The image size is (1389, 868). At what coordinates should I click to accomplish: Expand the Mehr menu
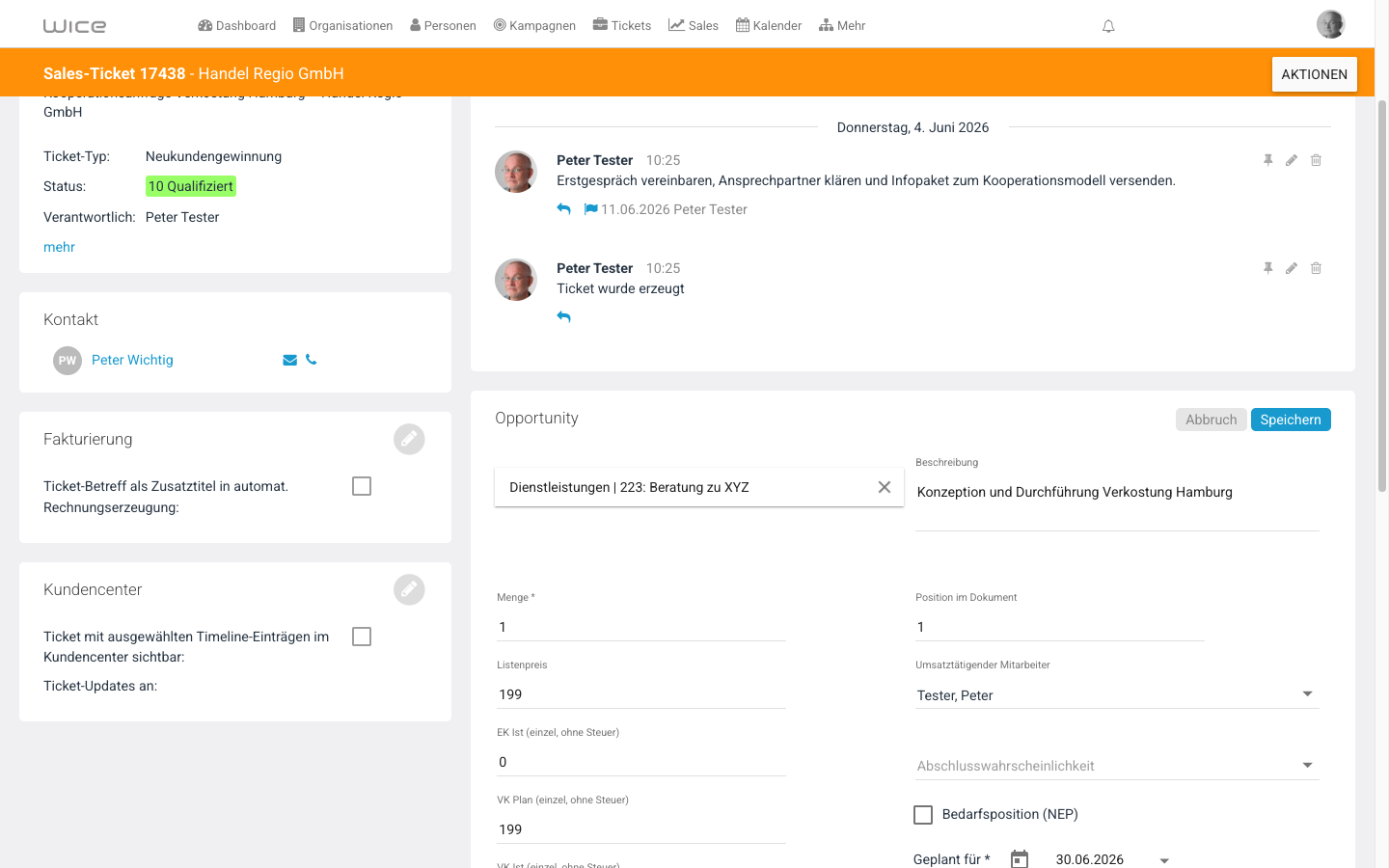(x=842, y=25)
